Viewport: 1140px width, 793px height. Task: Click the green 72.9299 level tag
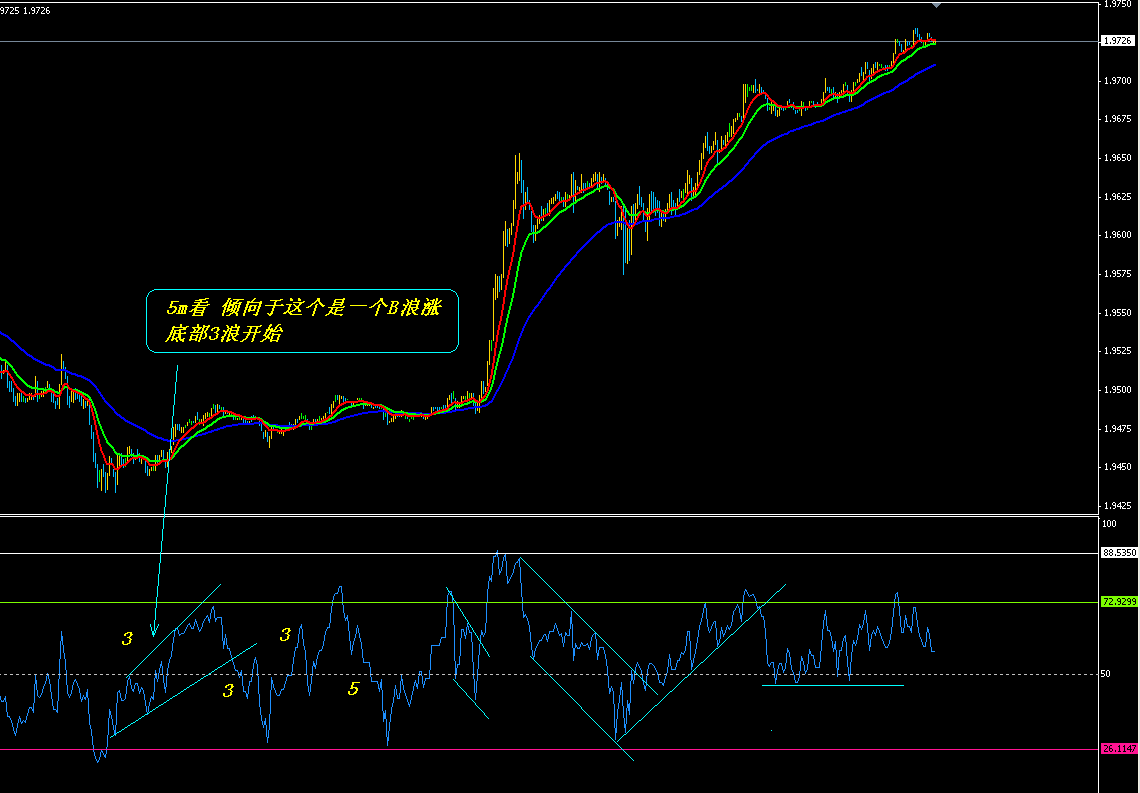(1116, 602)
